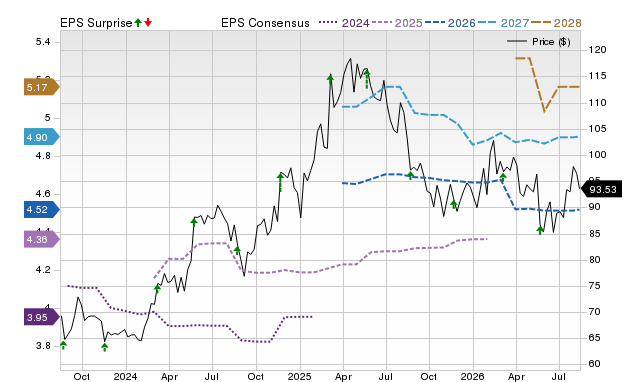
Task: Click the surprise arrow in May 2024 near price 87
Action: click(193, 222)
